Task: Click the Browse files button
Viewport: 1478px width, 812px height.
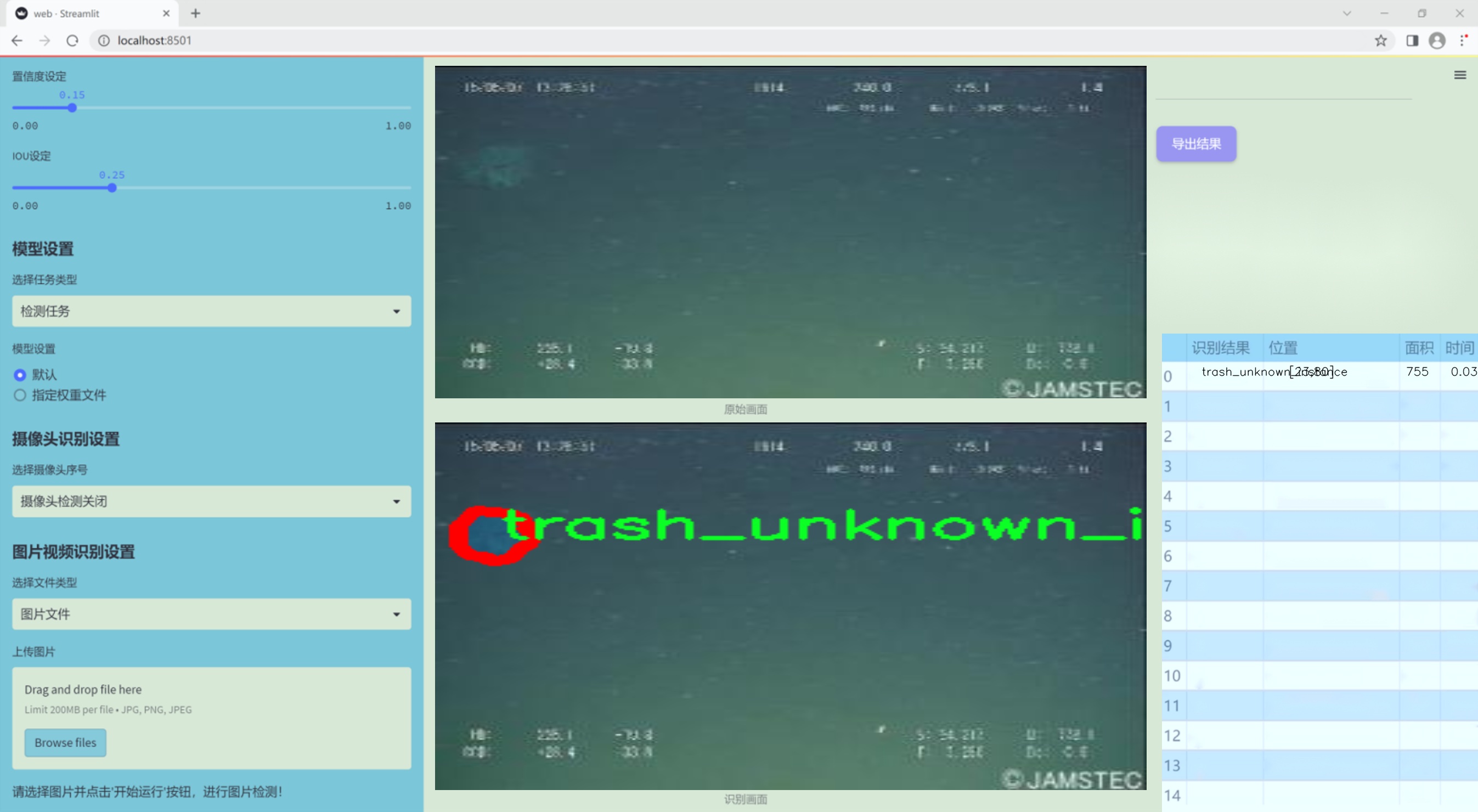Action: 65,742
